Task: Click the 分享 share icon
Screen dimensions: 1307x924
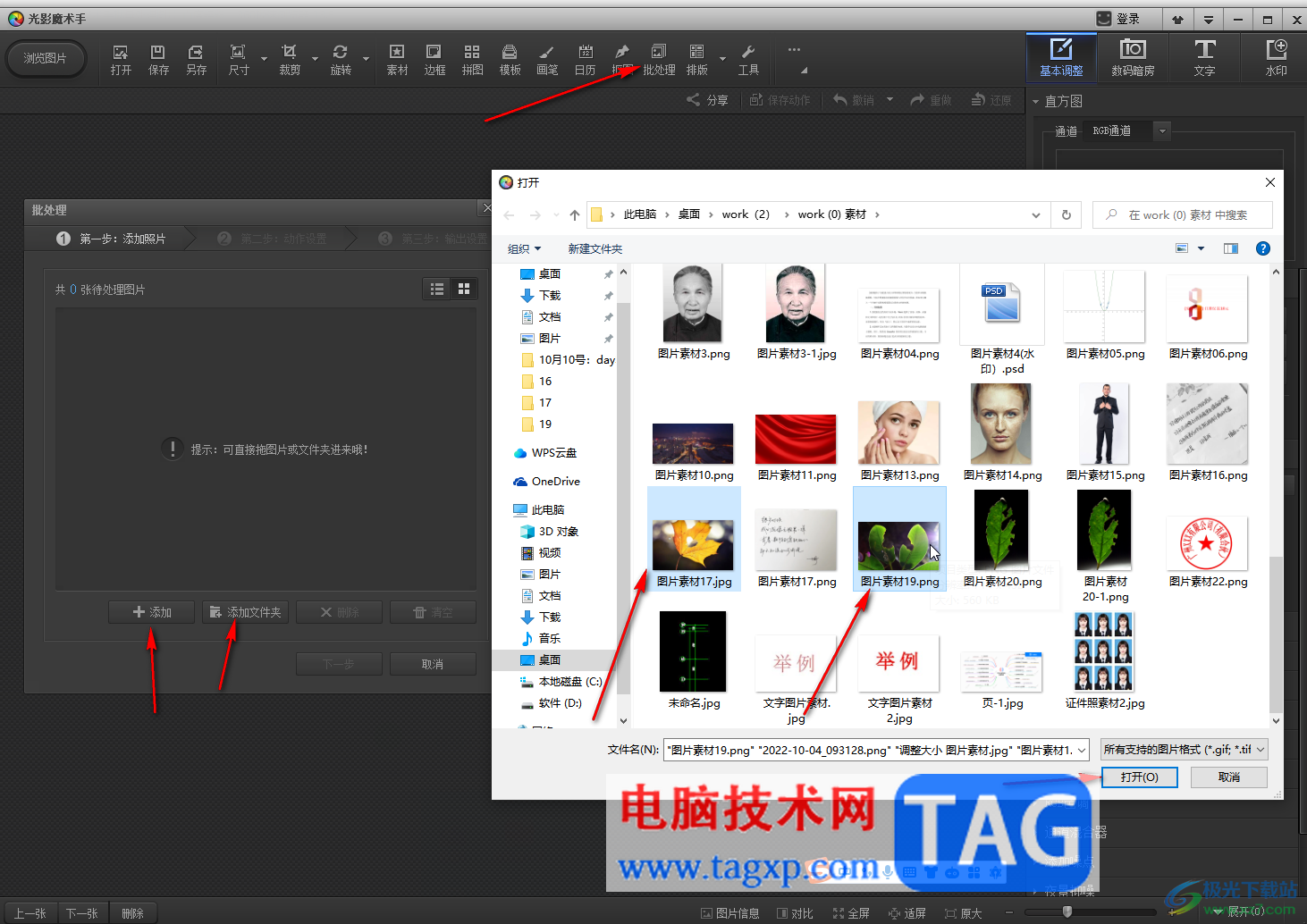Action: (x=707, y=100)
